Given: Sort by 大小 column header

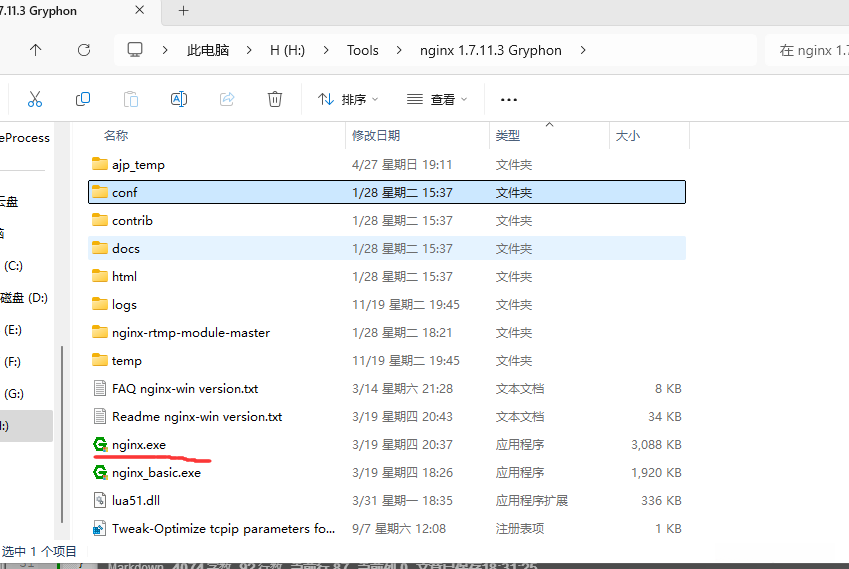Looking at the screenshot, I should click(x=628, y=135).
